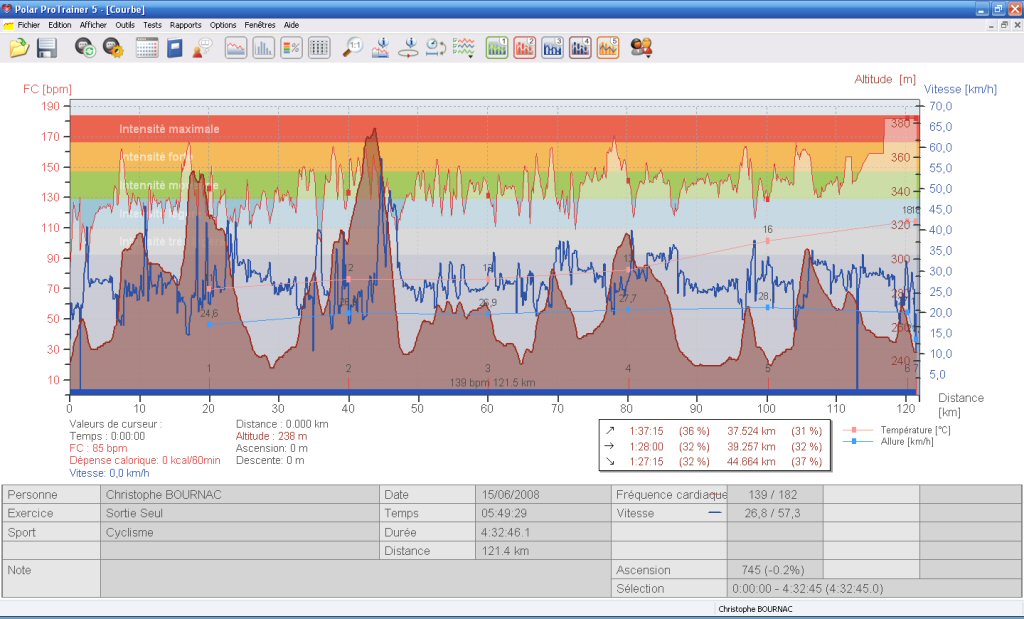Click the save floppy disk icon
This screenshot has width=1024, height=619.
pos(47,48)
